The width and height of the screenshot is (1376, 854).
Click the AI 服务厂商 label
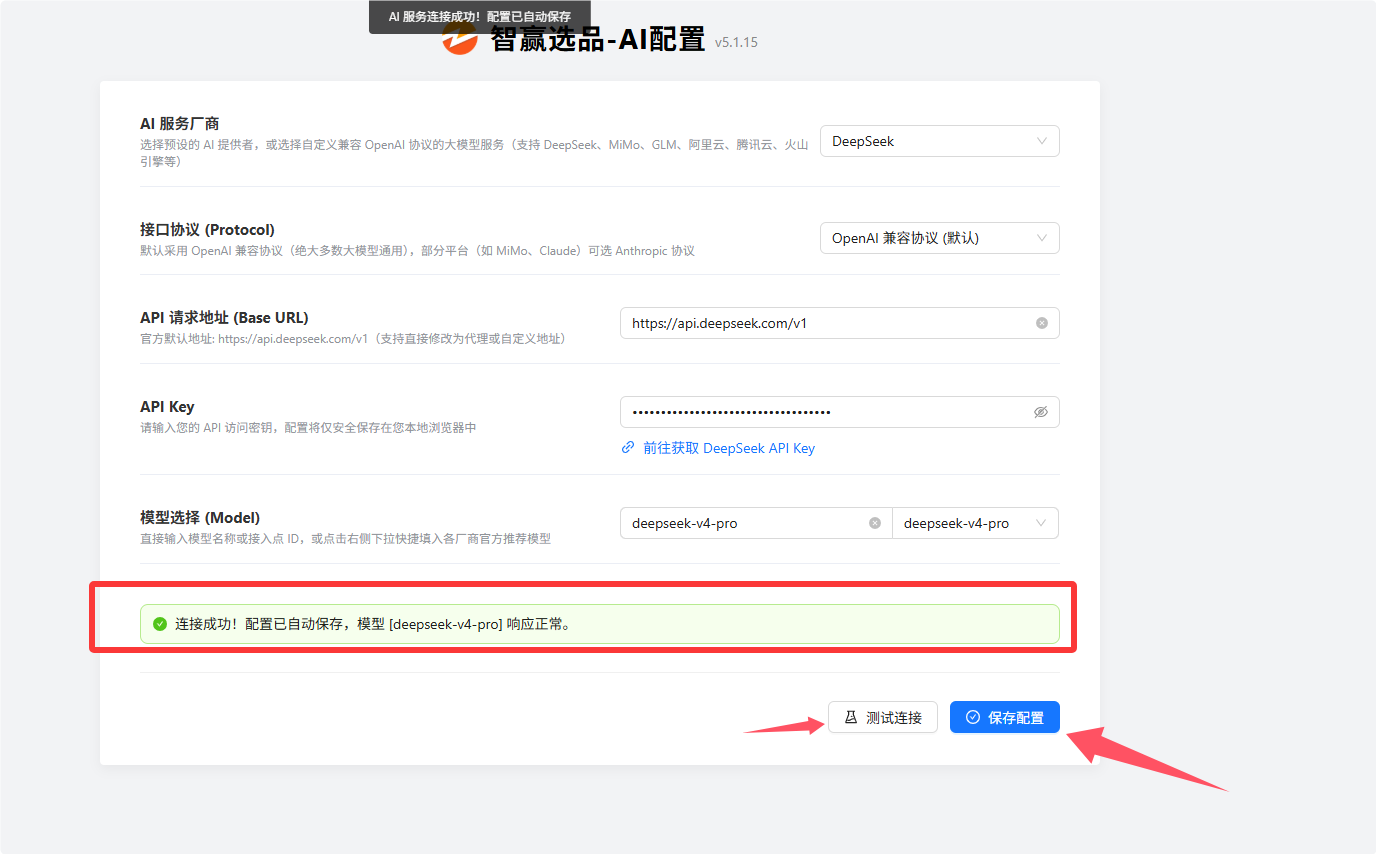click(x=179, y=124)
